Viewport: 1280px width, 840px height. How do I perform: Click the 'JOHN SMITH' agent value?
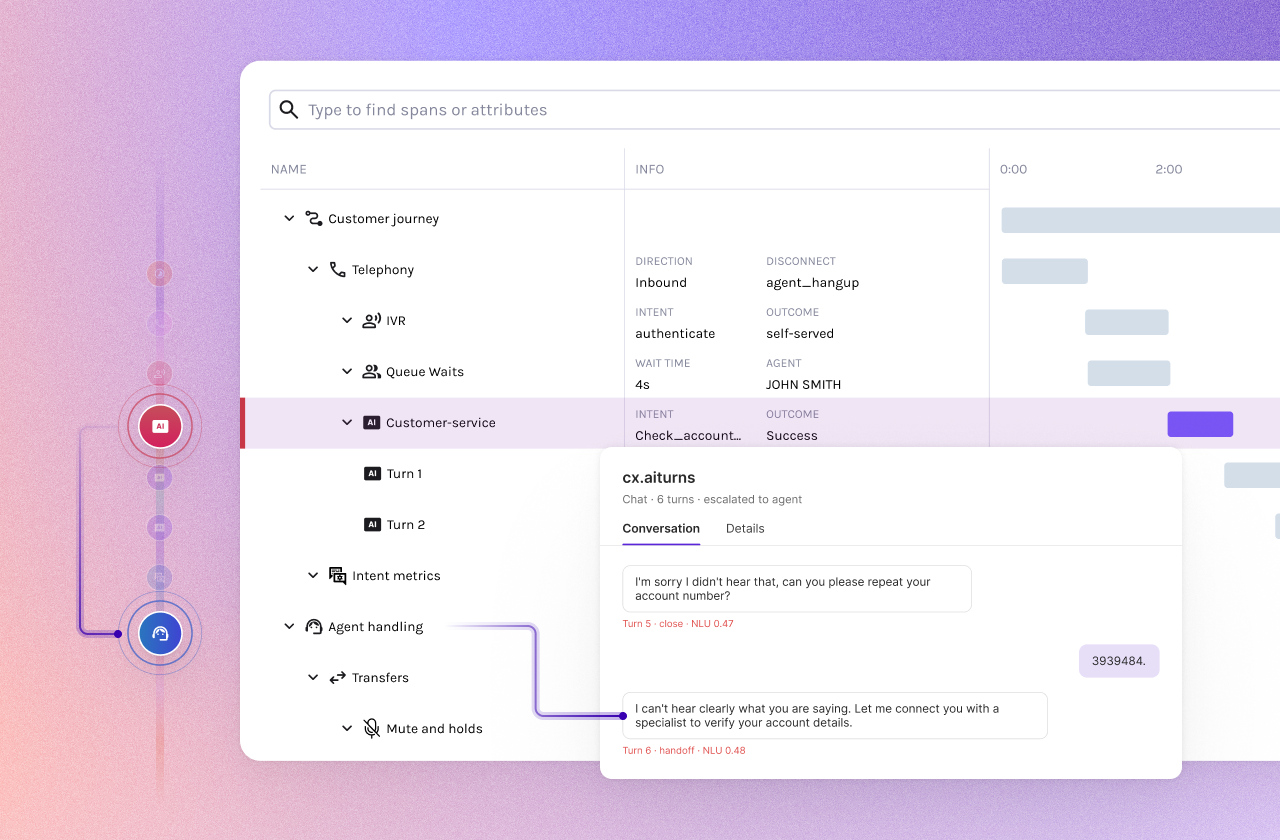pos(803,384)
